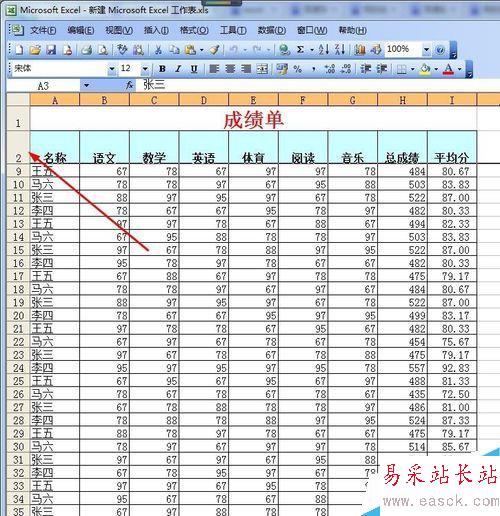Select the 总成绩 header cell
This screenshot has width=500, height=516.
(402, 147)
